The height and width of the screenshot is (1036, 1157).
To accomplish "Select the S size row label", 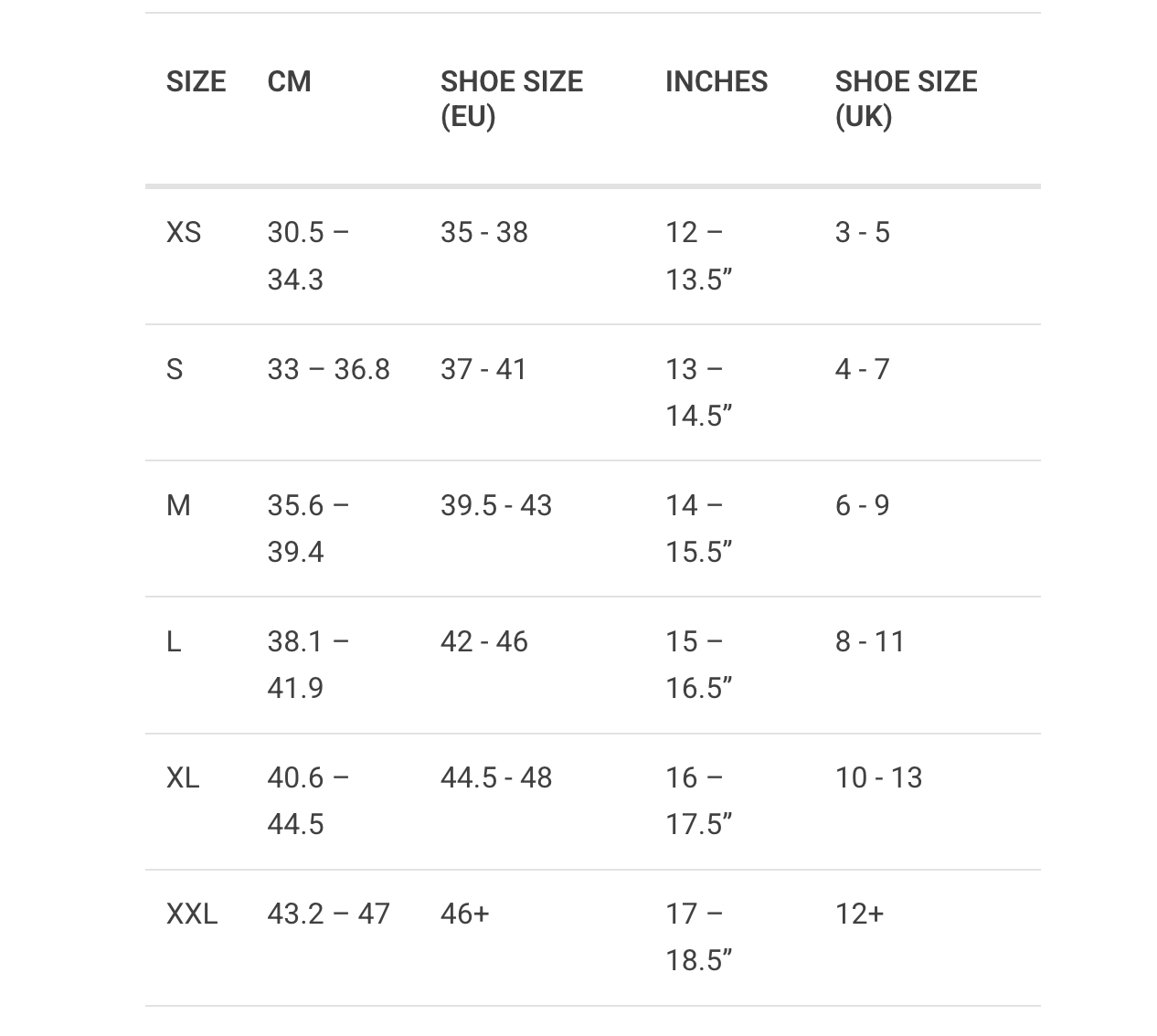I will tap(175, 369).
